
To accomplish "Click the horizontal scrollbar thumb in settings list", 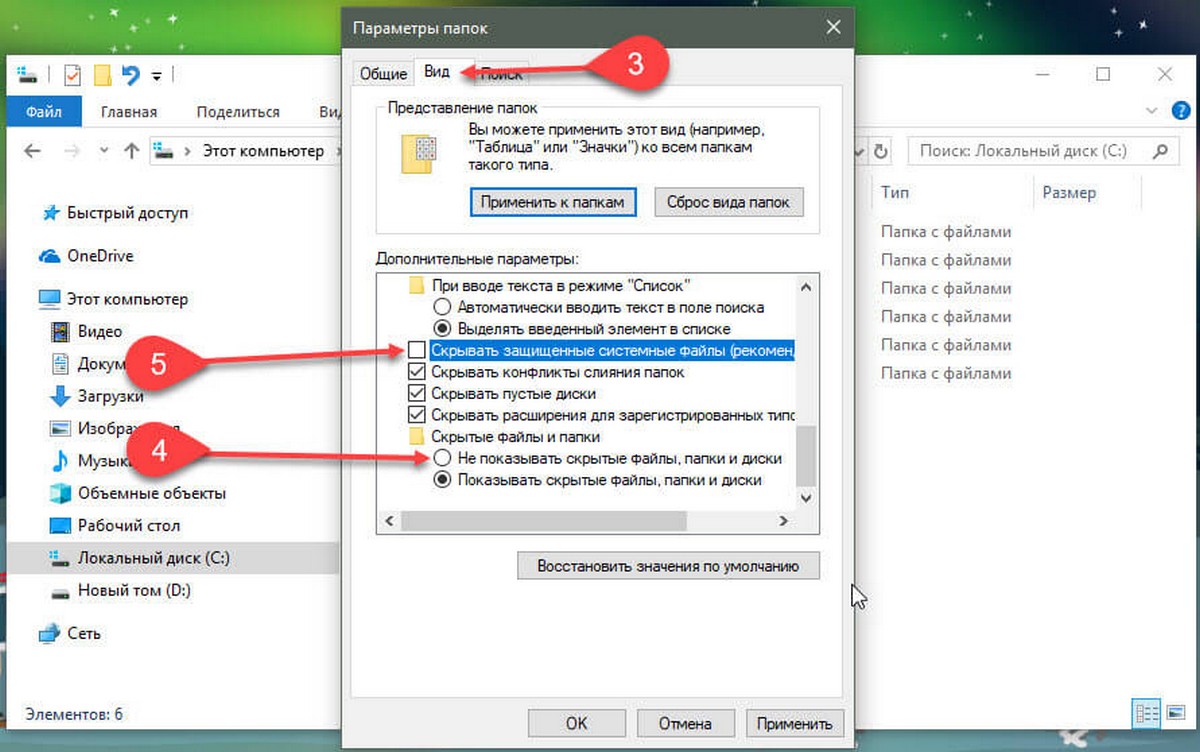I will coord(544,521).
